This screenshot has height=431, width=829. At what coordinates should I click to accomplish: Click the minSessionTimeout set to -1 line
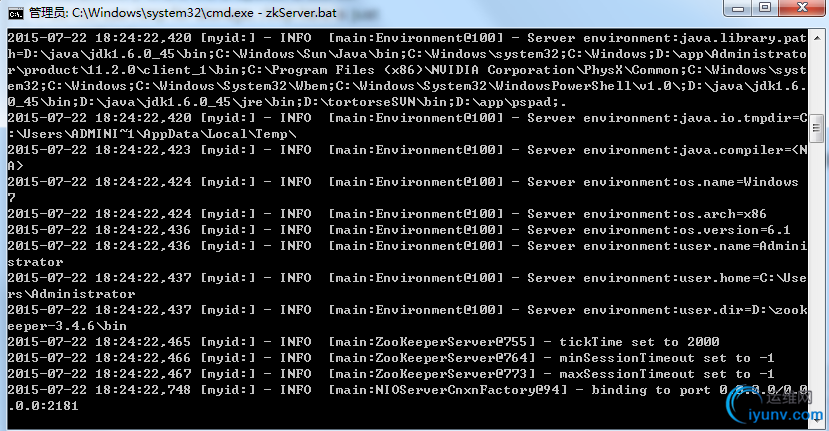pyautogui.click(x=391, y=358)
